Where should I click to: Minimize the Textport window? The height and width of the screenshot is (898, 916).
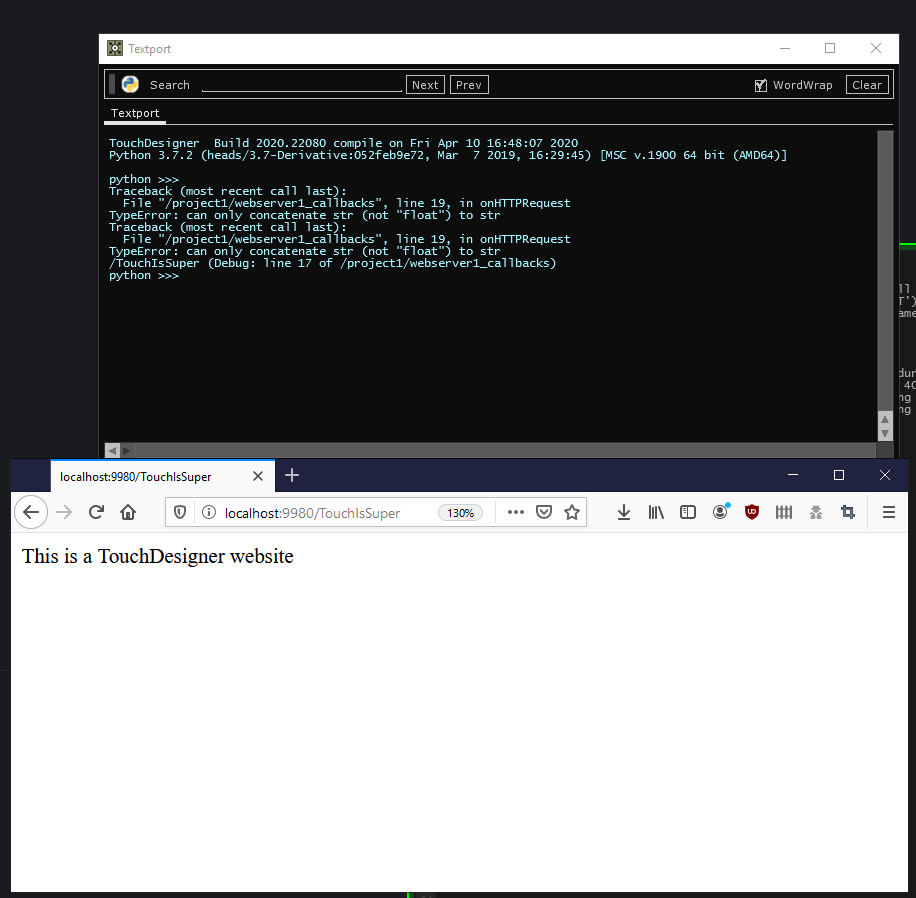coord(785,48)
